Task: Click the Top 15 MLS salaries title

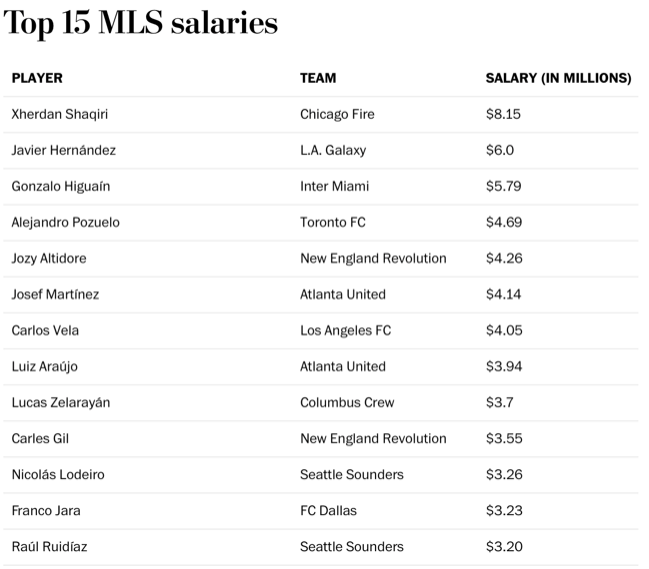Action: [141, 24]
